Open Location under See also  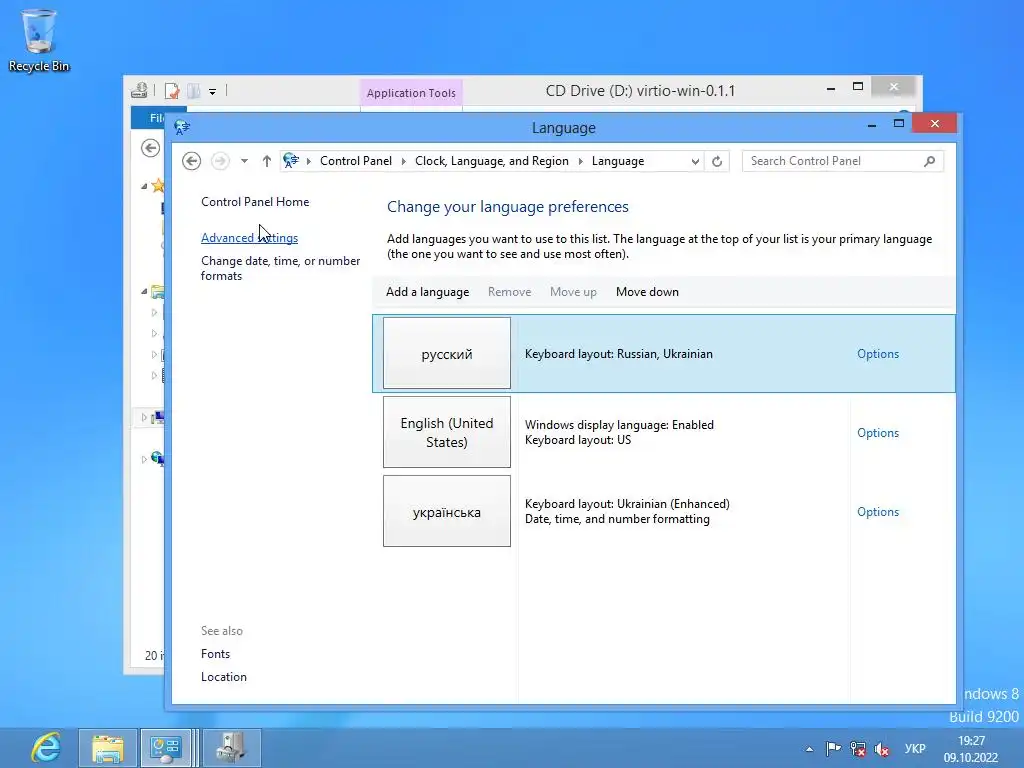click(223, 677)
